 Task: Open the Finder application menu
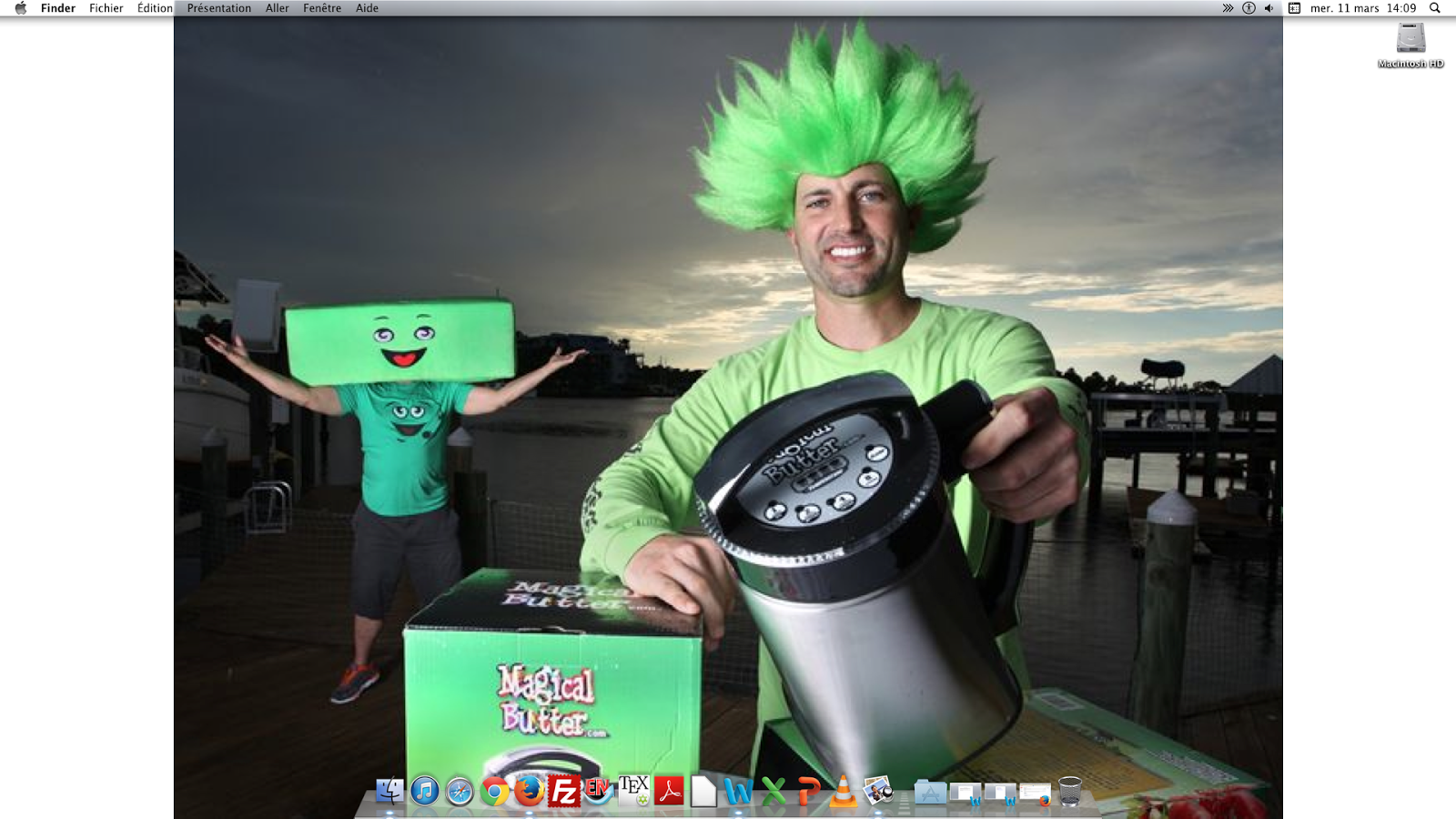(58, 8)
